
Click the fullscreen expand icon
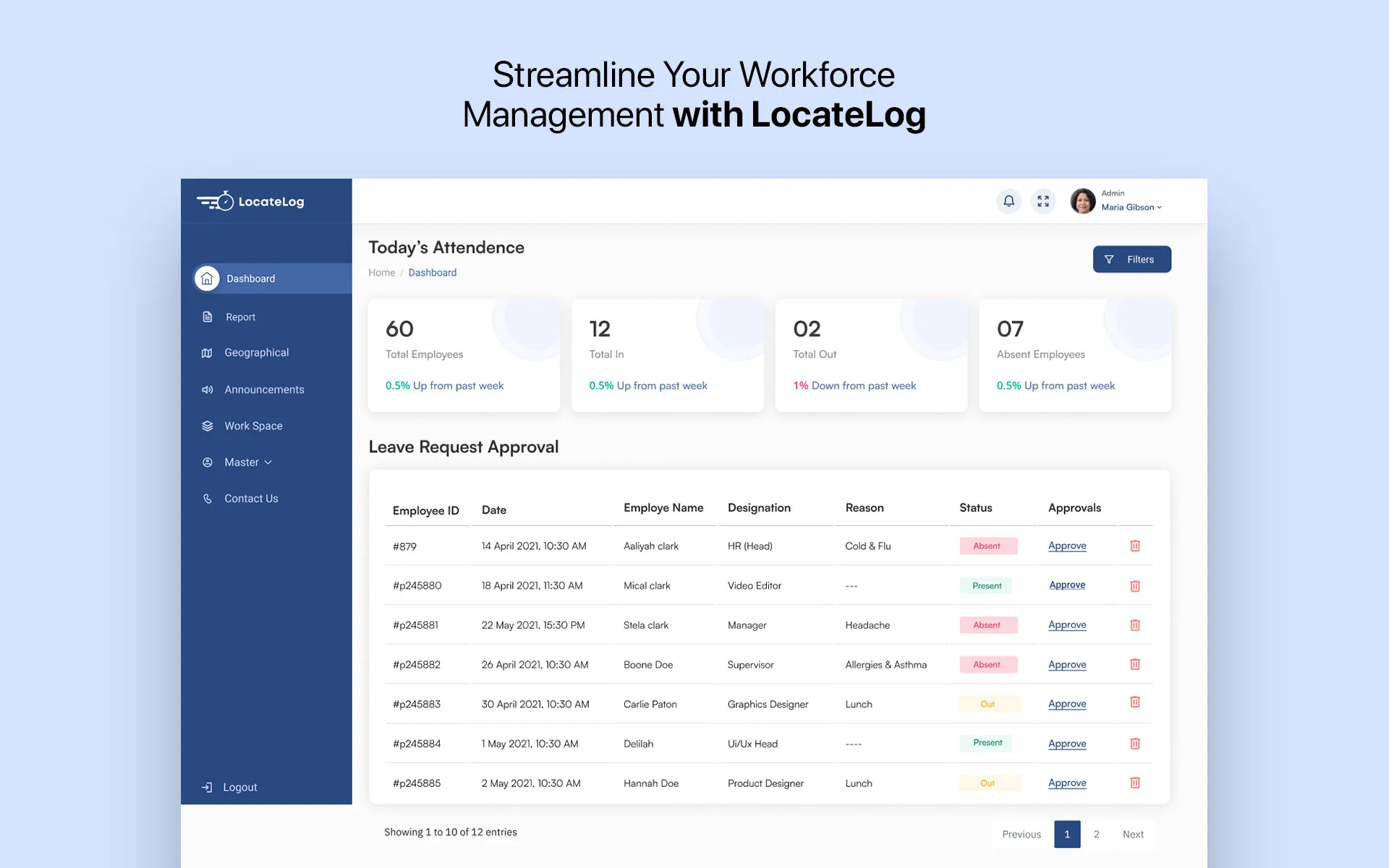1042,201
